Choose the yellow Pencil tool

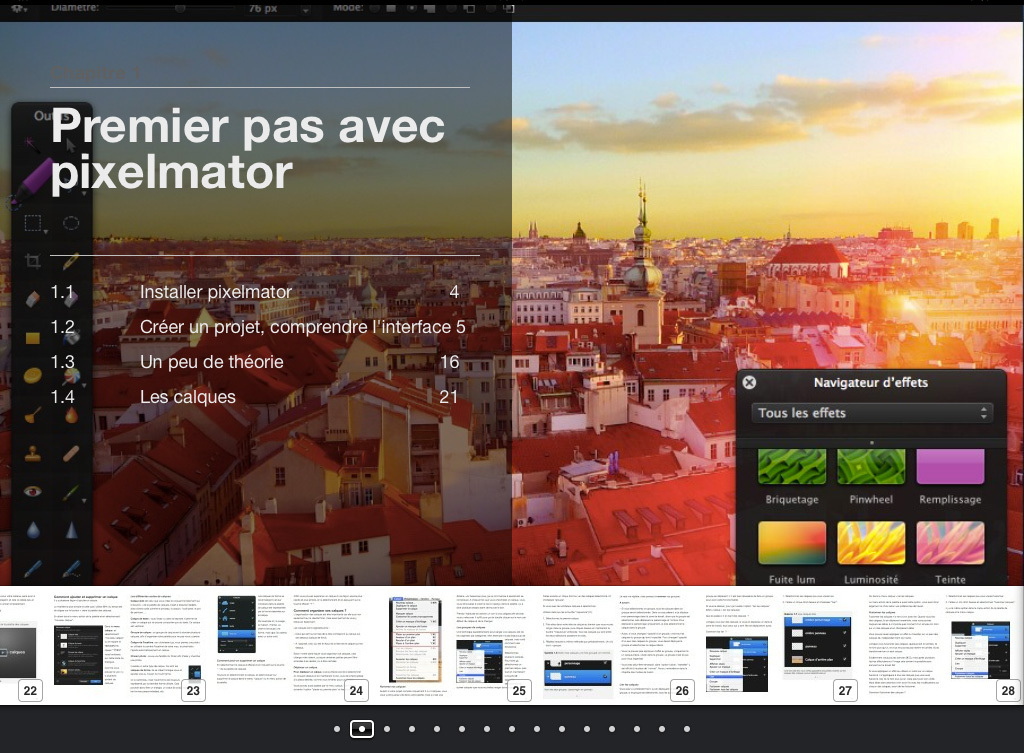click(71, 261)
